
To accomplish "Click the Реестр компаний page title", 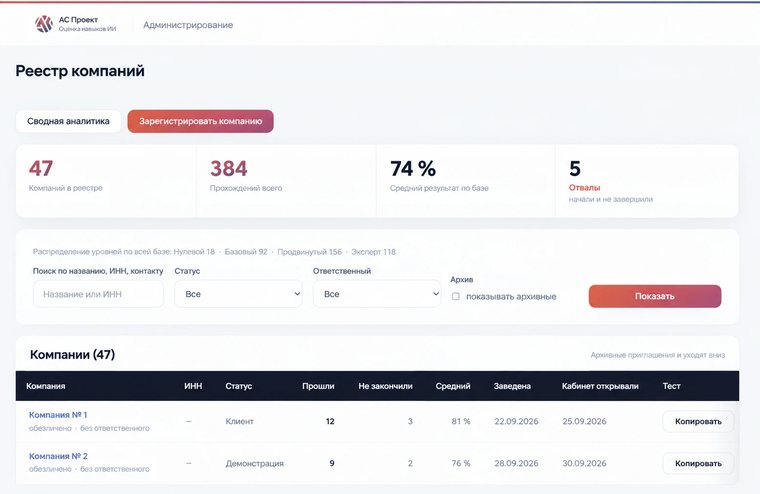I will tap(80, 71).
